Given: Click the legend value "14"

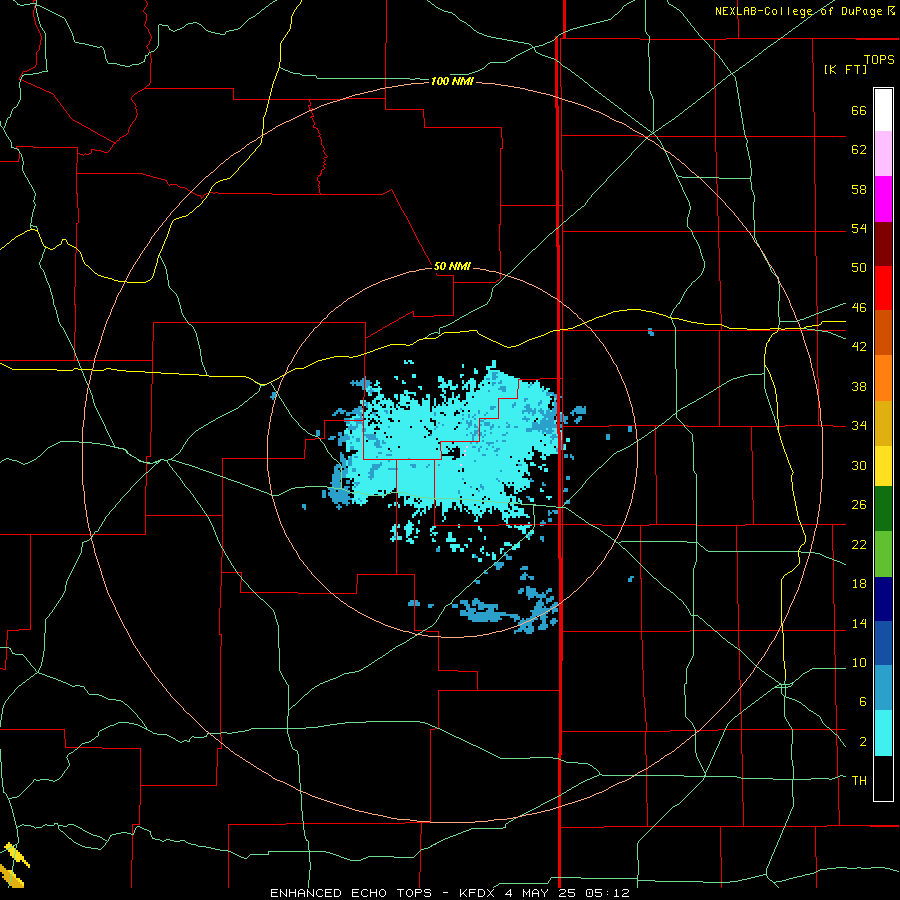Looking at the screenshot, I should coord(859,623).
